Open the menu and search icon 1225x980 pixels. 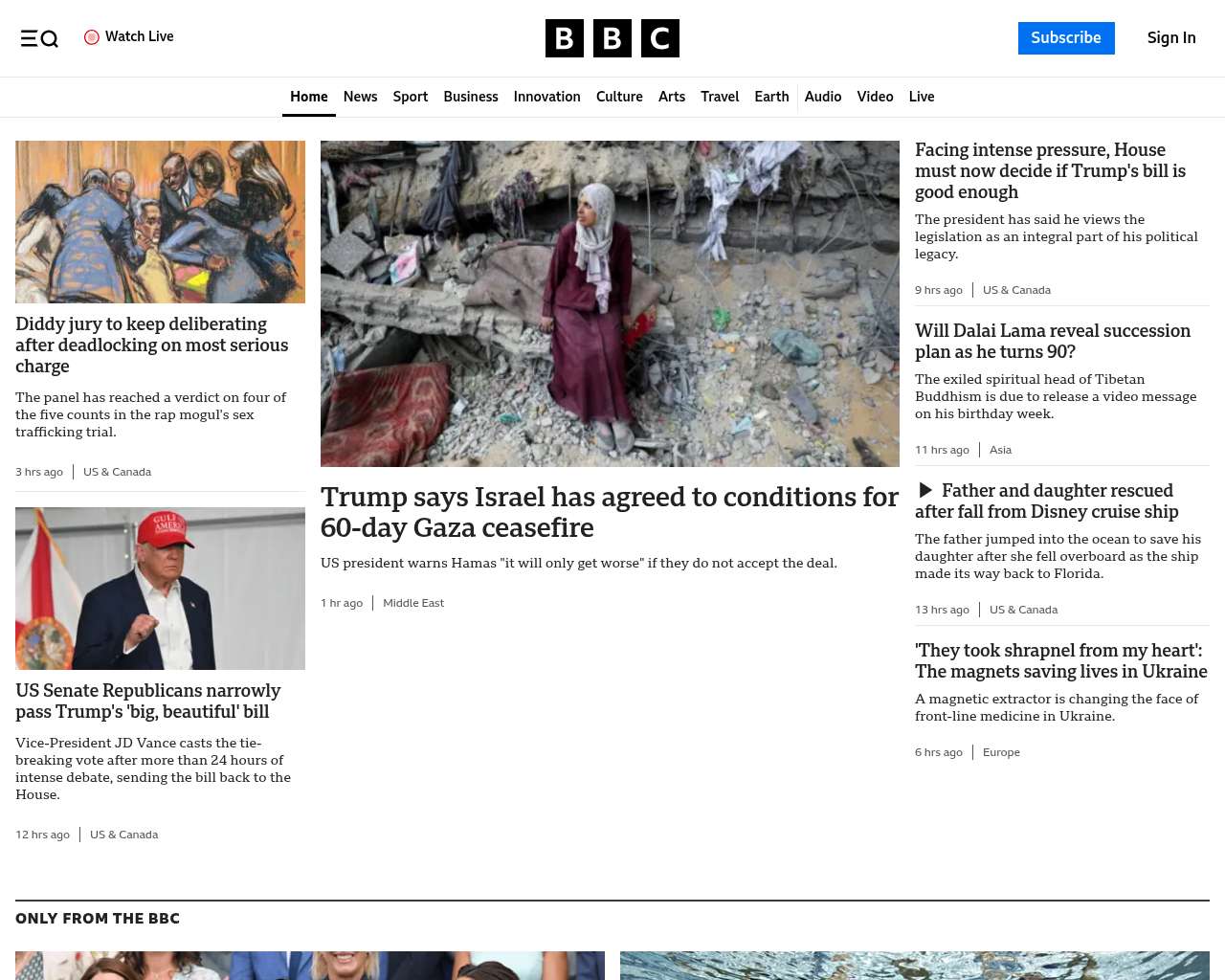pos(39,38)
